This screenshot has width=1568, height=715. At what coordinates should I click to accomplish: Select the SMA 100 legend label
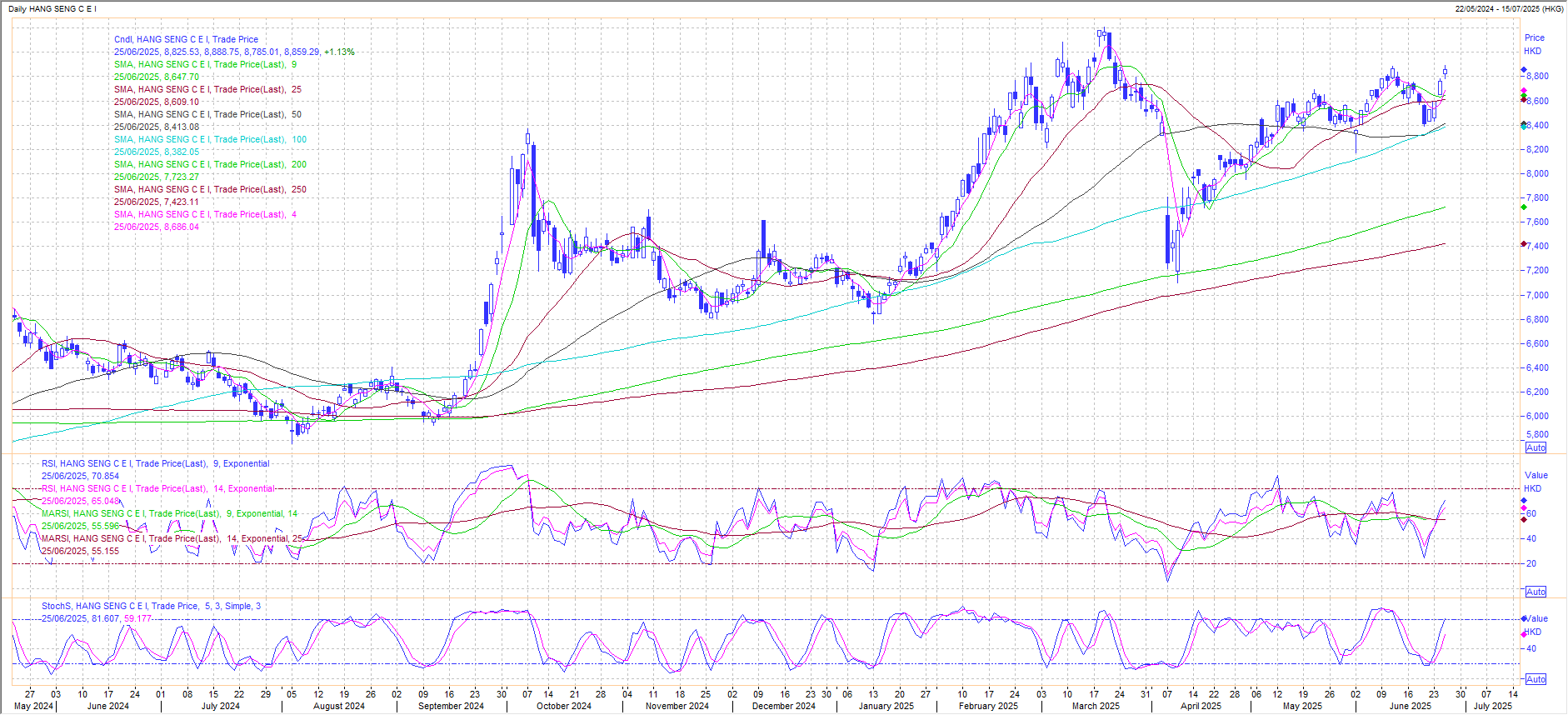pos(210,139)
